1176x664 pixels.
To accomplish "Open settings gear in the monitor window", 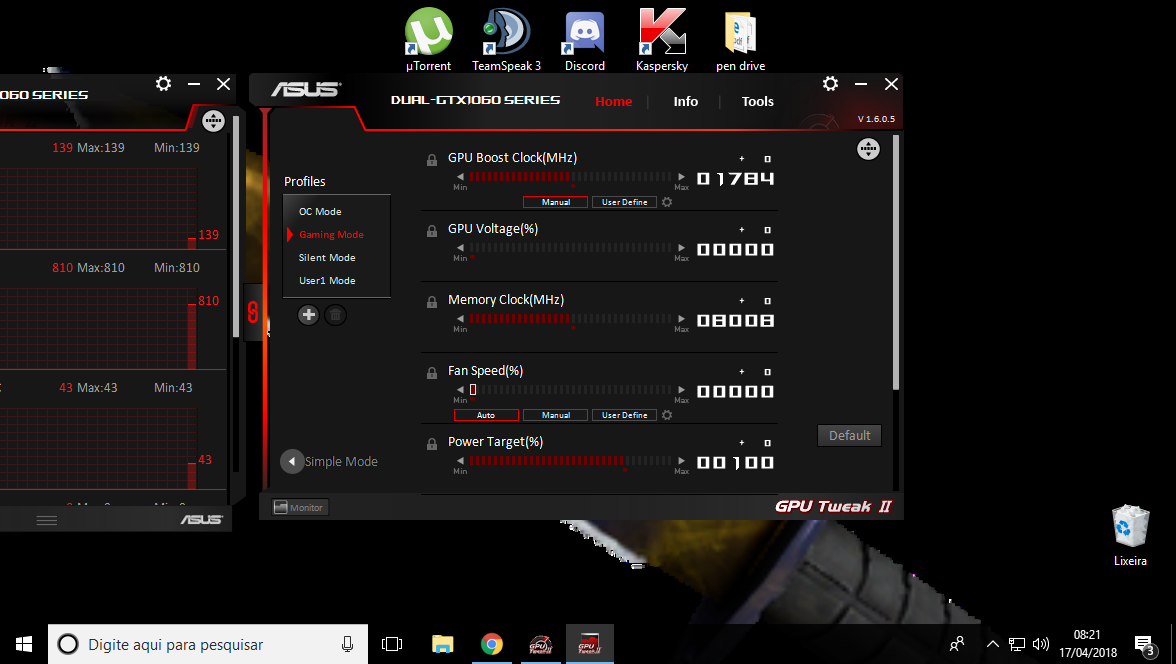I will 164,84.
